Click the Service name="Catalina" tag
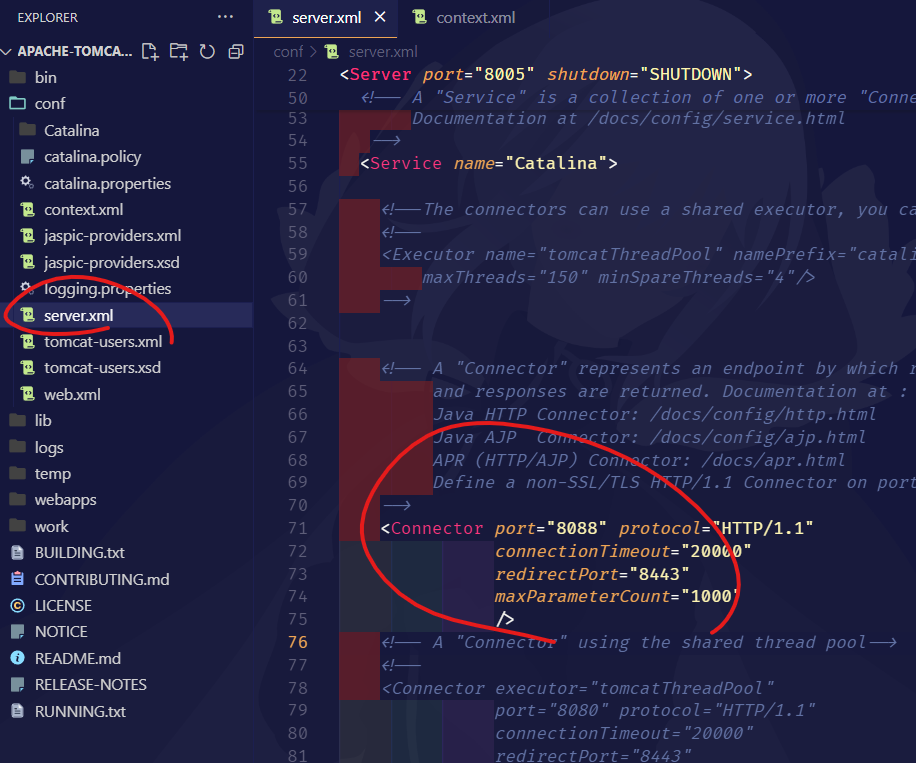Viewport: 916px width, 763px height. coord(488,163)
